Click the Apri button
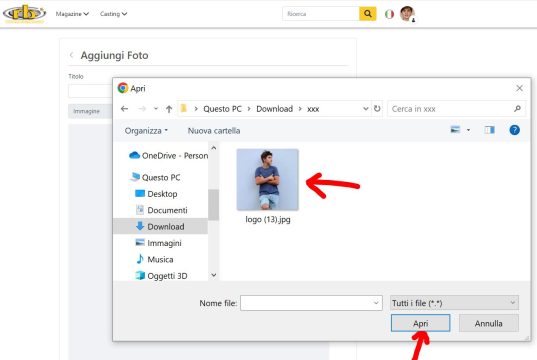This screenshot has width=537, height=360. click(421, 323)
